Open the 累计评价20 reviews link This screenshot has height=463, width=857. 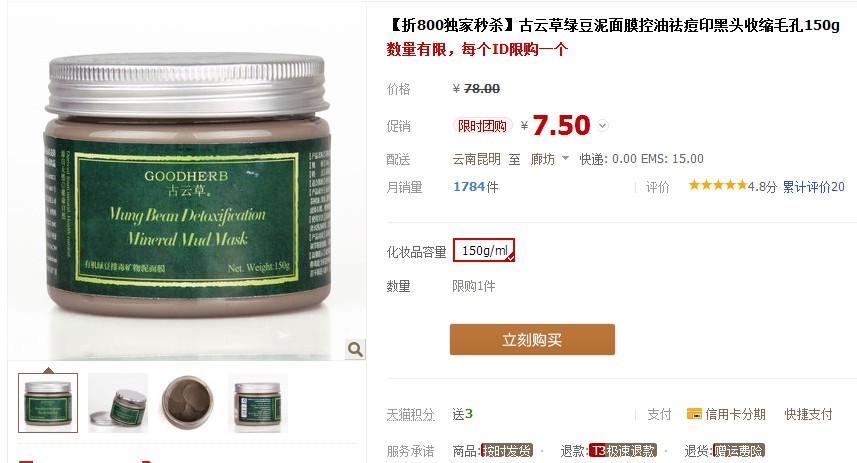click(x=813, y=187)
